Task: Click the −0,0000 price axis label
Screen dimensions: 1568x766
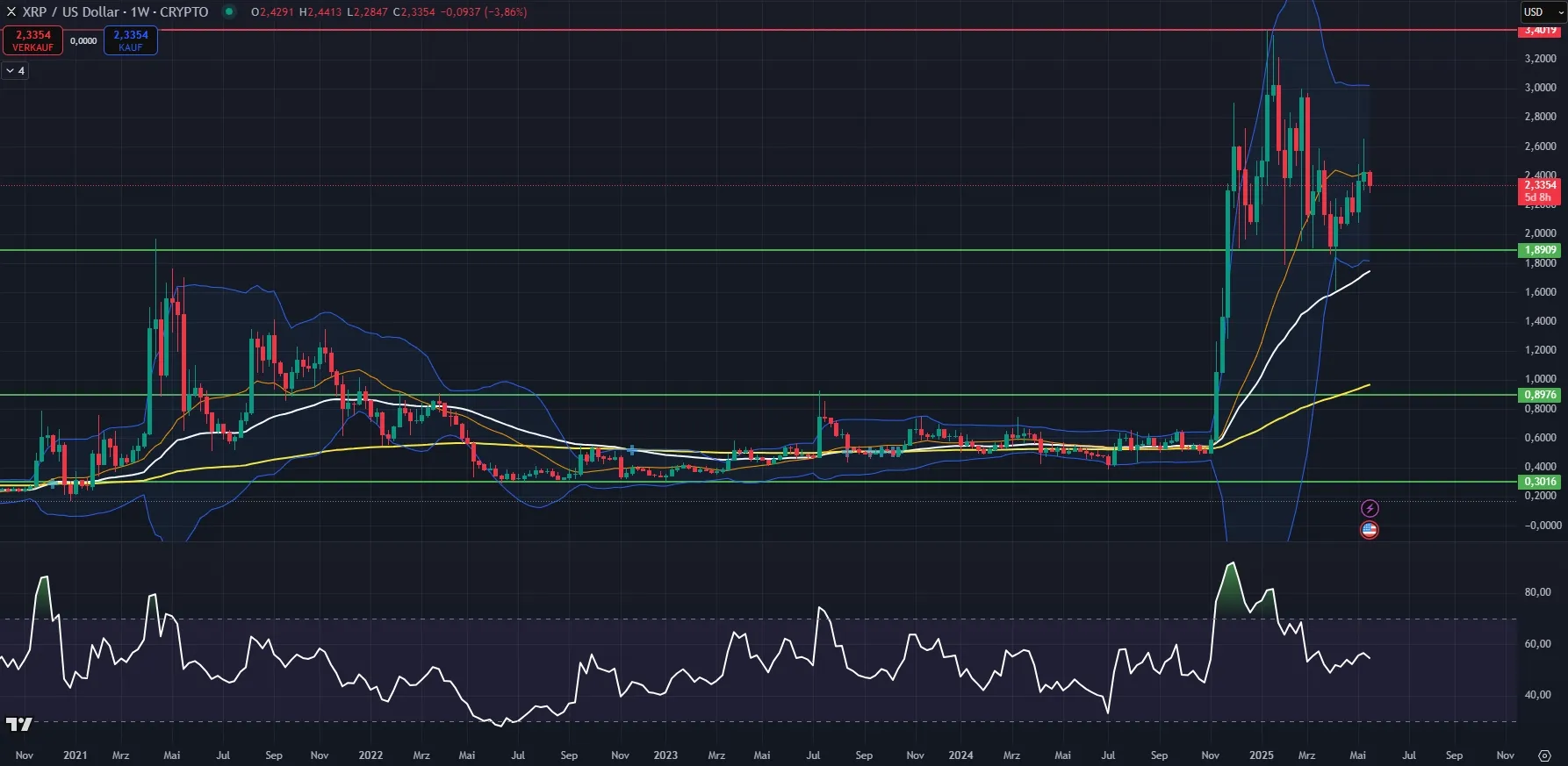Action: click(1543, 526)
